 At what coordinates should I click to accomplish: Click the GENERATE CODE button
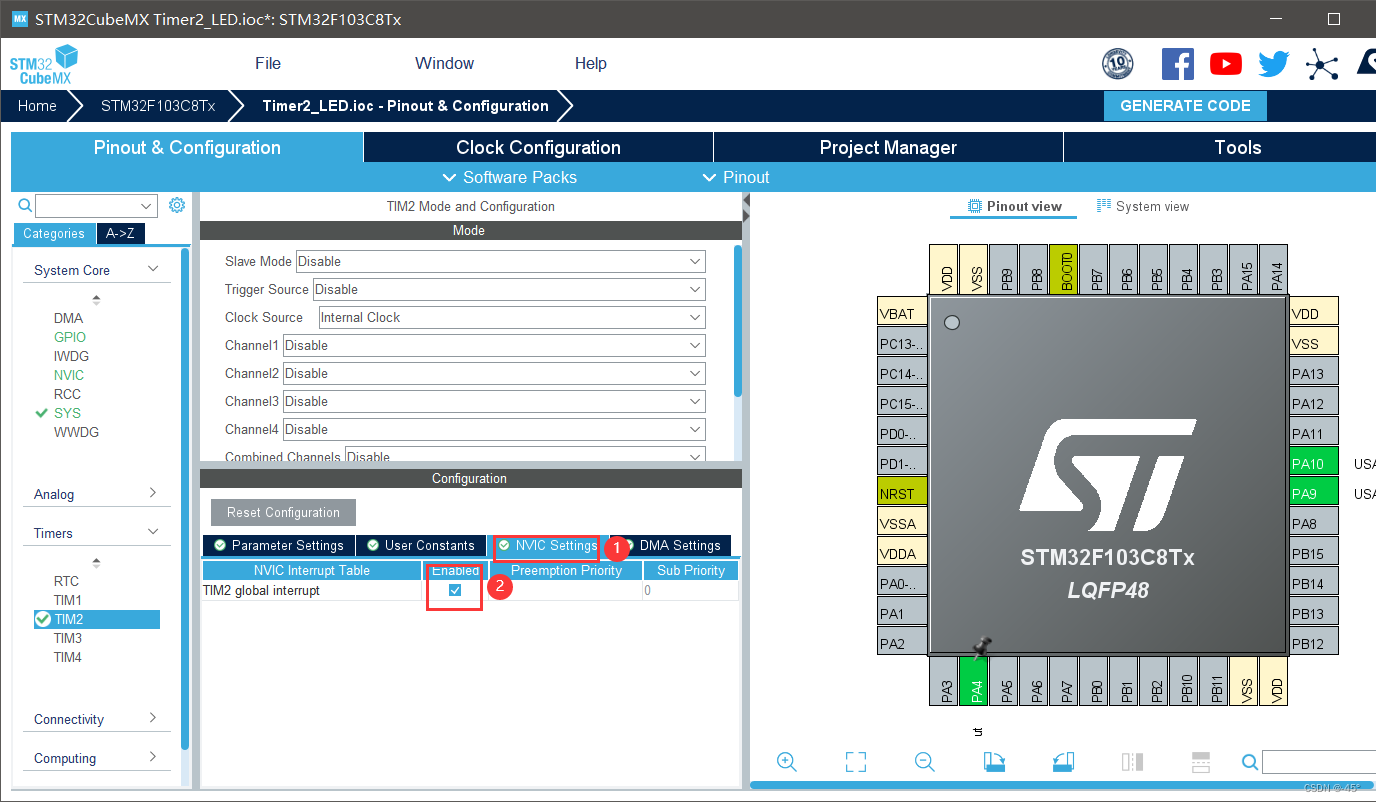pos(1185,105)
